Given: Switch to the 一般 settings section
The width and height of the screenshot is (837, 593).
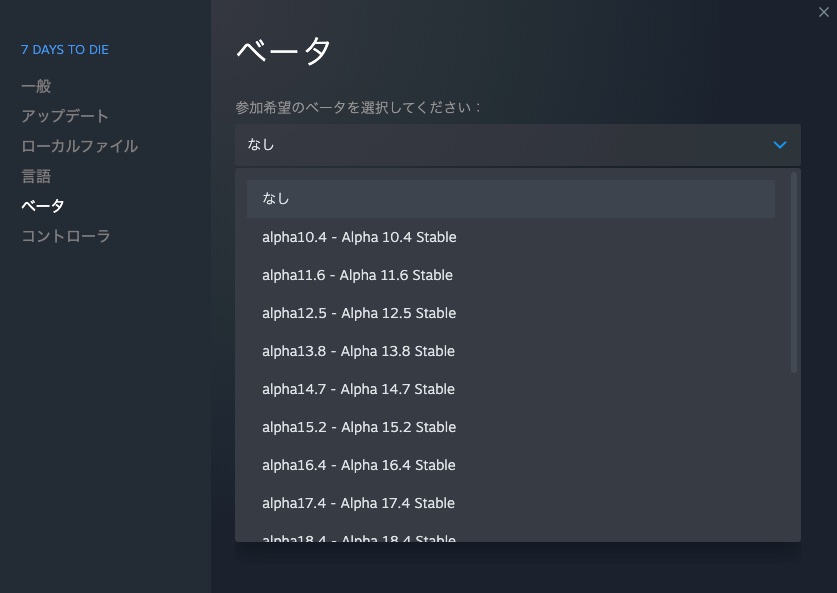Looking at the screenshot, I should [32, 86].
